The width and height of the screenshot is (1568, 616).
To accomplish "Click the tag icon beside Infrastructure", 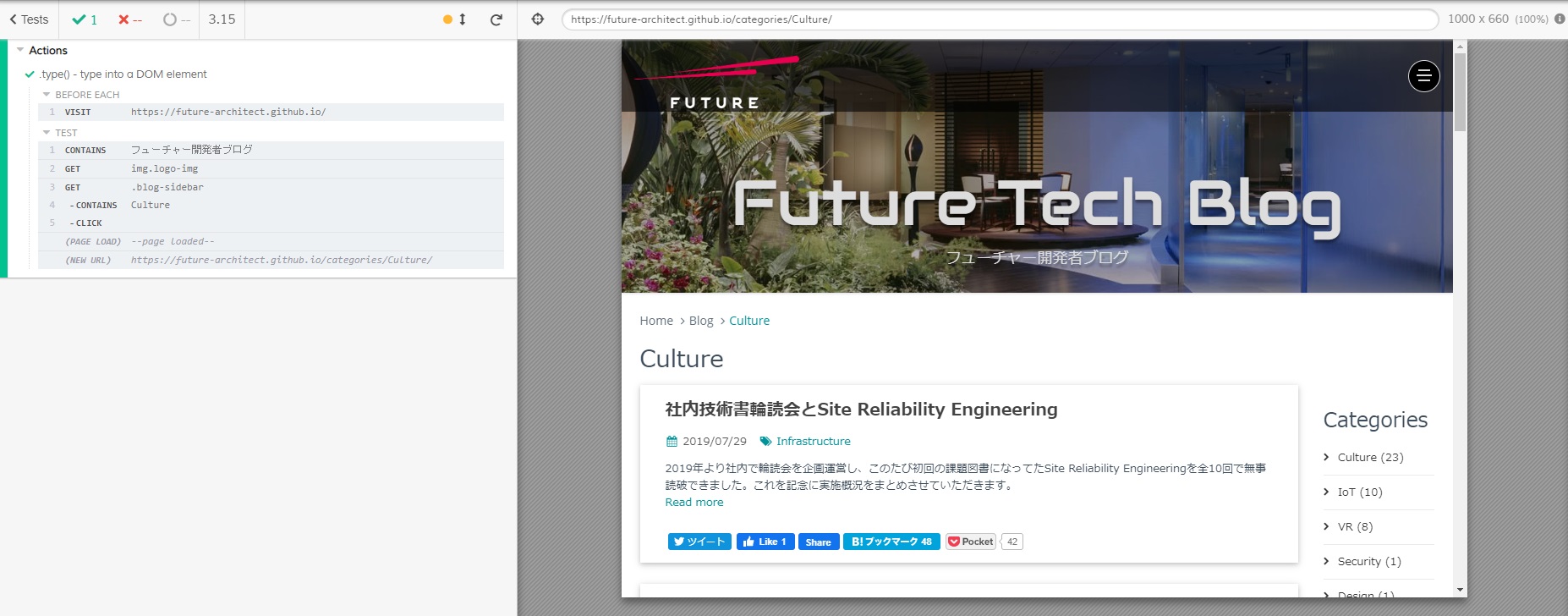I will (x=765, y=442).
